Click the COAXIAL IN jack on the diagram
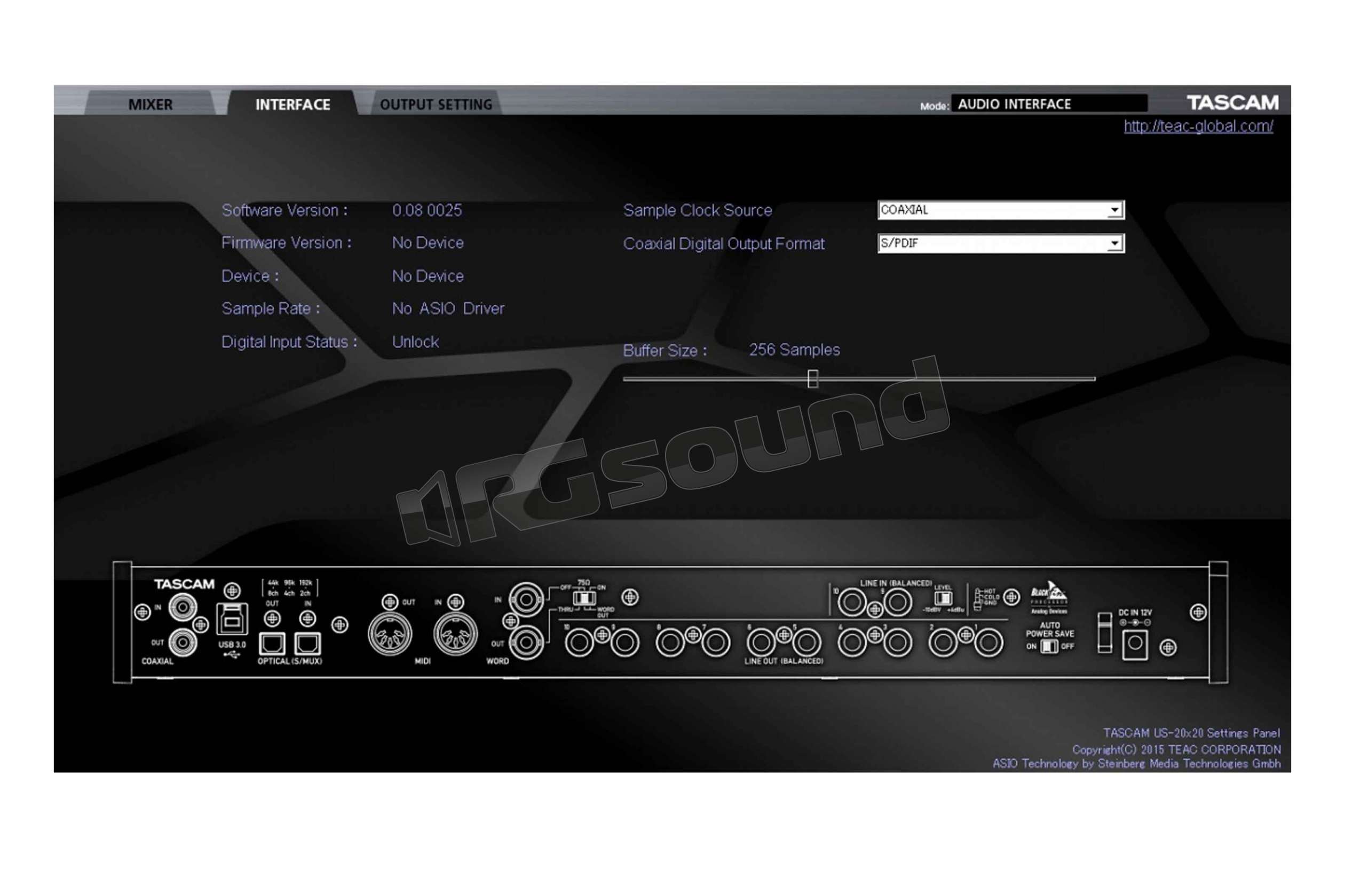 click(182, 607)
